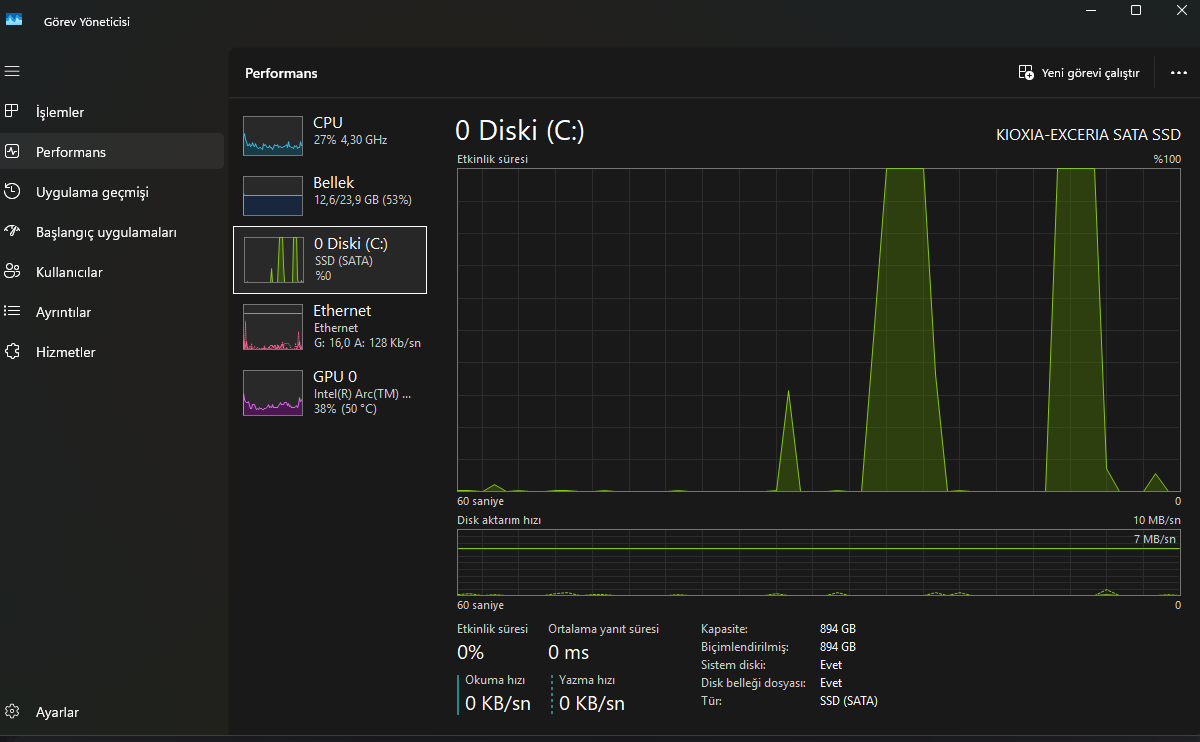Click the Tür SSD (SATA) value
1200x742 pixels.
tap(848, 701)
